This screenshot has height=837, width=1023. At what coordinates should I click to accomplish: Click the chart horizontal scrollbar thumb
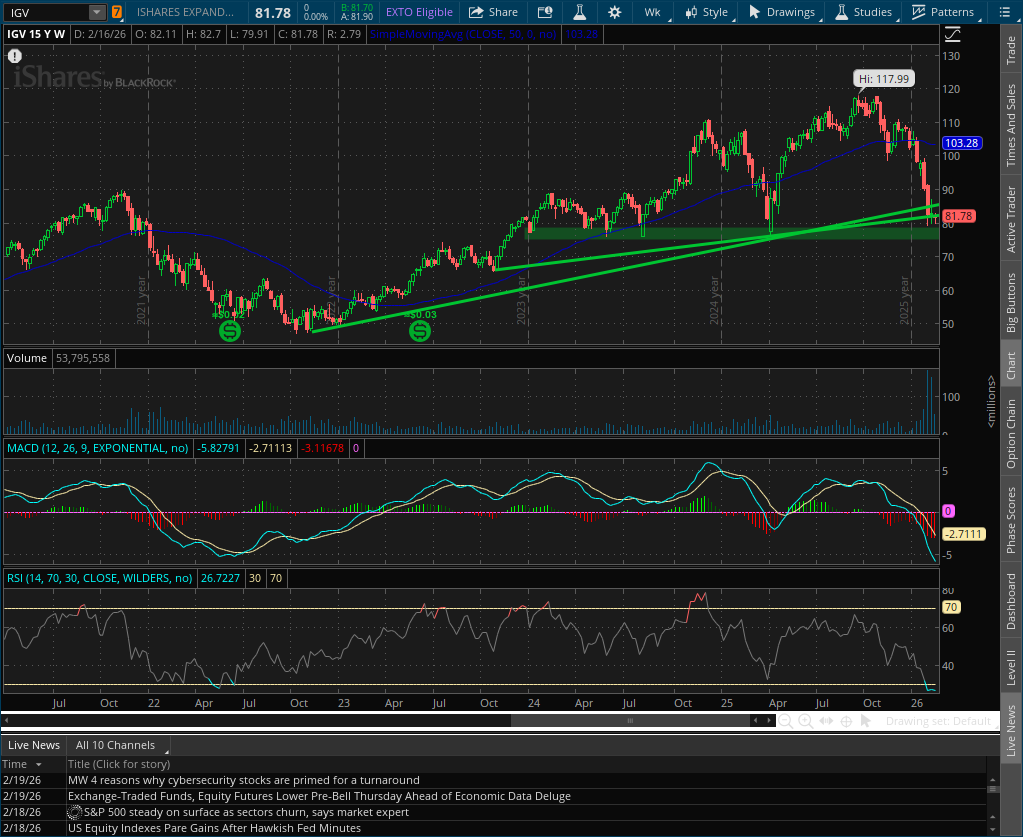630,721
